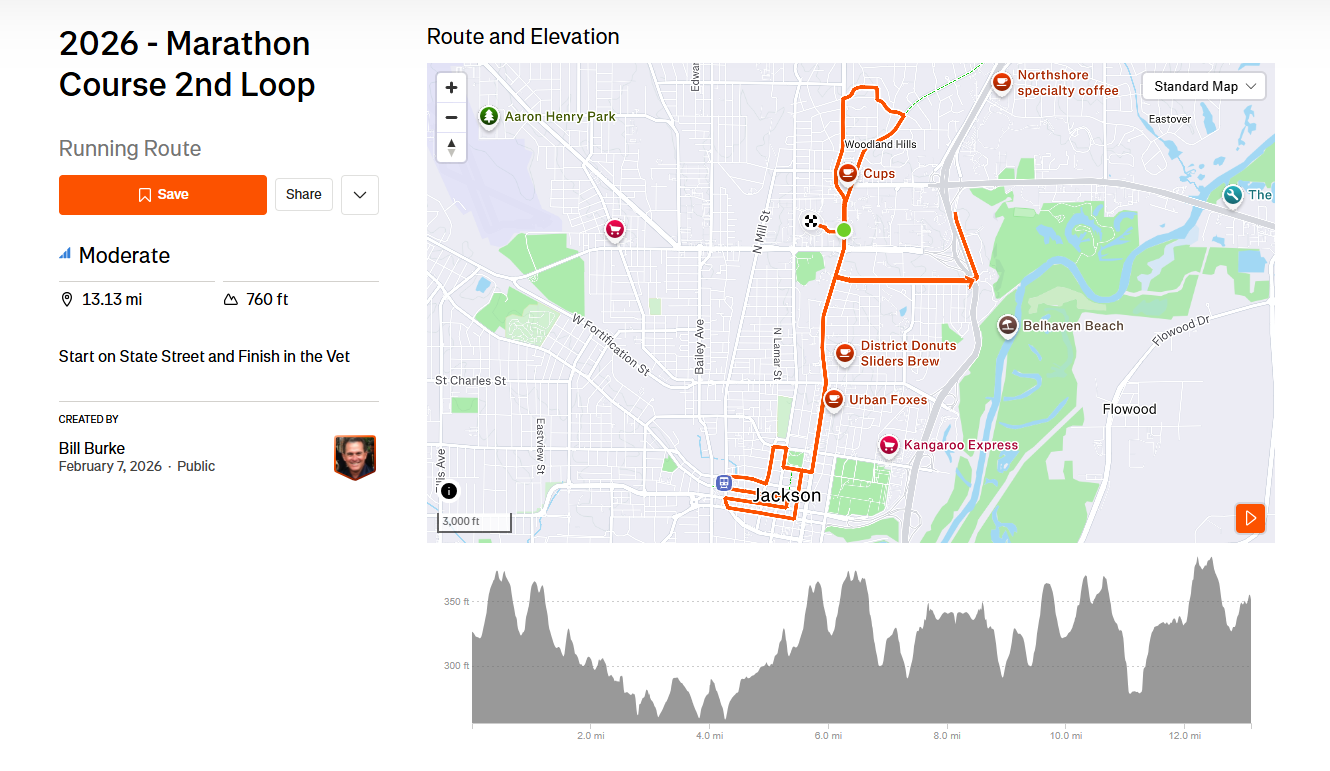1330x771 pixels.
Task: Click Bill Burke's profile photo
Action: coord(354,457)
